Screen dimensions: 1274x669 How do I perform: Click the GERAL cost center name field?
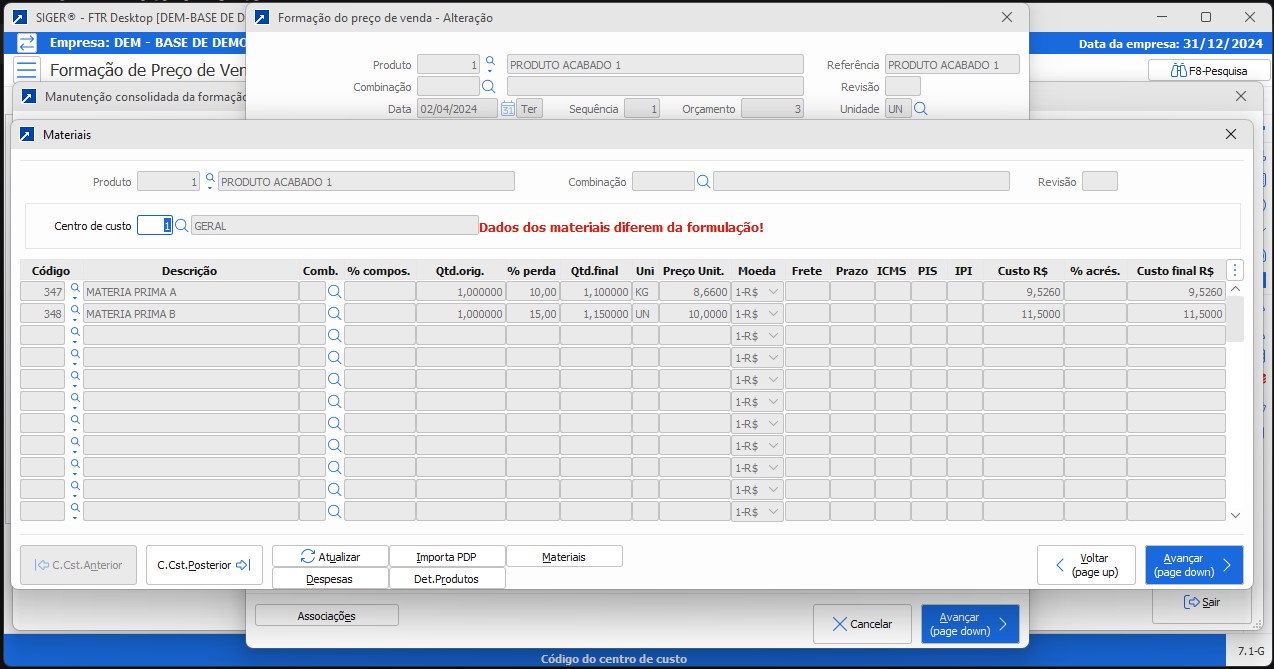[x=334, y=226]
